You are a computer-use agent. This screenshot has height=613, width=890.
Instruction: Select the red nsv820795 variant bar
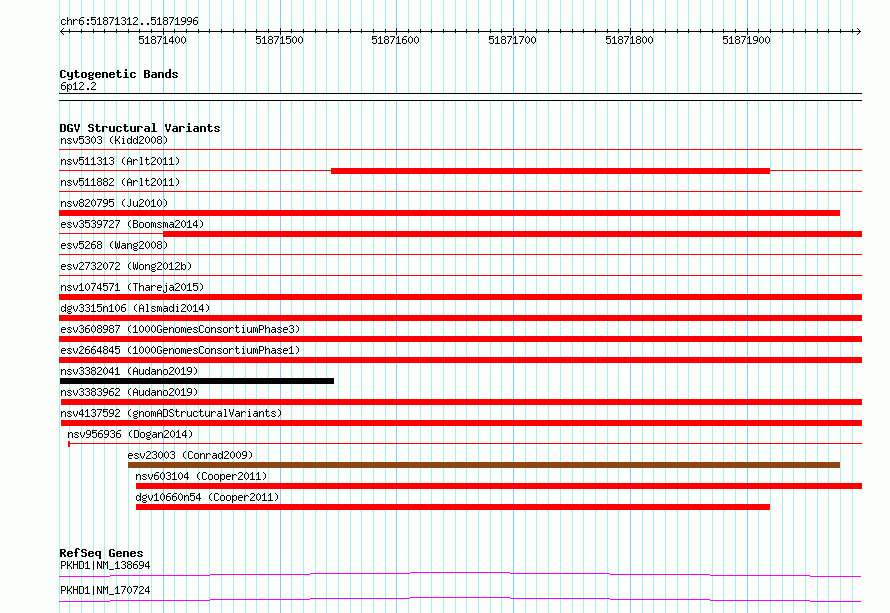450,213
